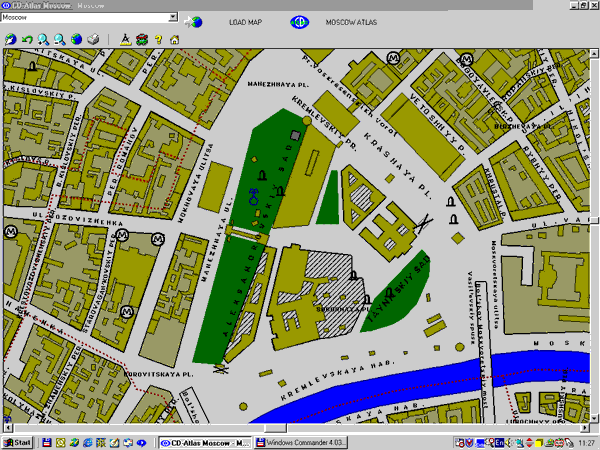600x450 pixels.
Task: Click the monument icon in Taynitskiy Sad
Action: point(390,293)
